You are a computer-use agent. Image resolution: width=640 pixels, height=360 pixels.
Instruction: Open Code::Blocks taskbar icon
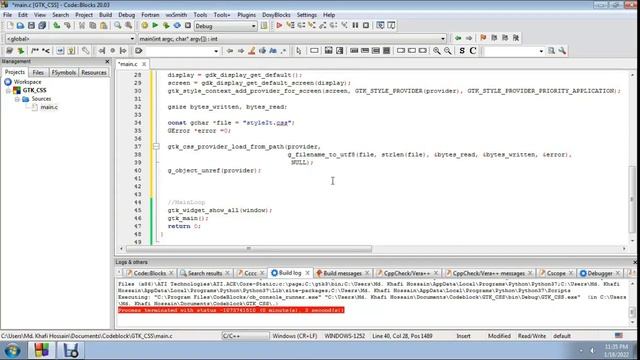click(x=41, y=351)
